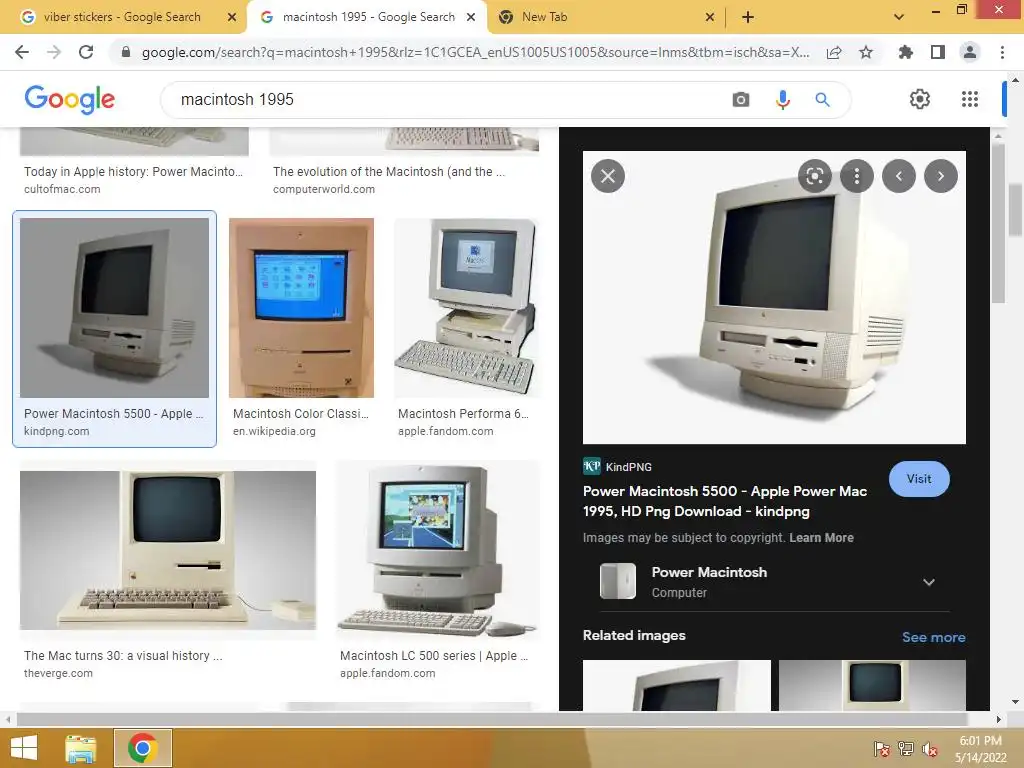Screen dimensions: 1024x768
Task: Select Power Macintosh 5500 thumbnail result
Action: pyautogui.click(x=114, y=308)
